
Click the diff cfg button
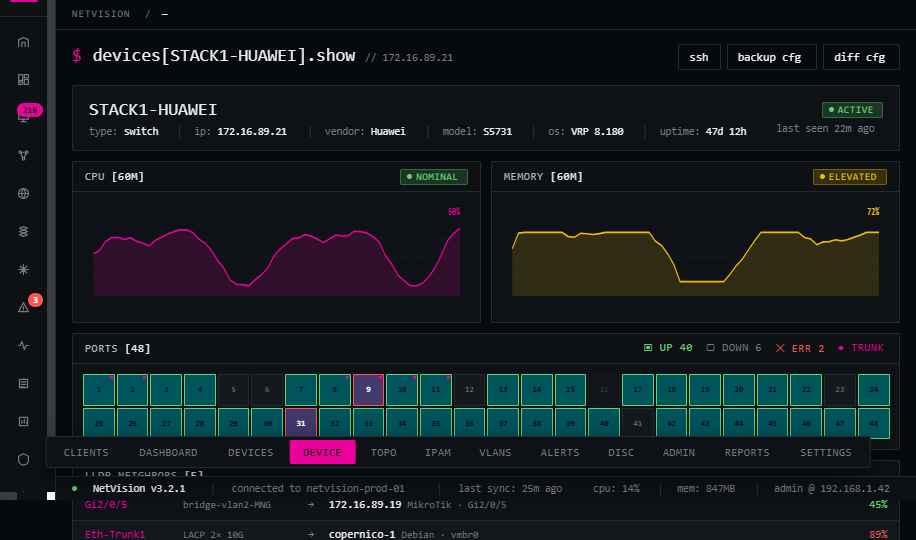(x=861, y=57)
